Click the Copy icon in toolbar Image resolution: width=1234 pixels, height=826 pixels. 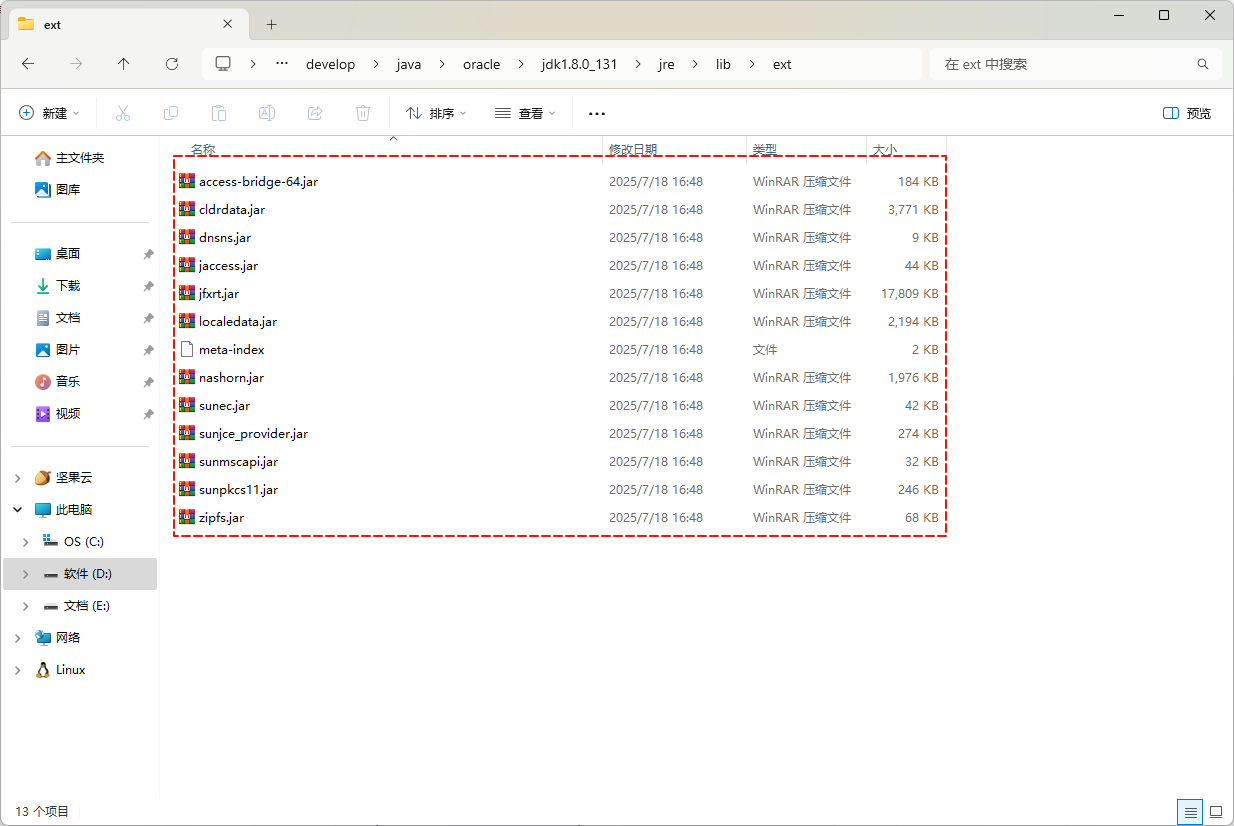(x=171, y=114)
